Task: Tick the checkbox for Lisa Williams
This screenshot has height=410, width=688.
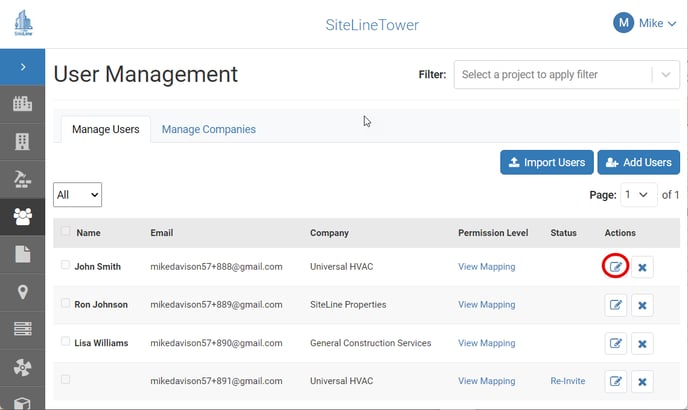Action: (x=65, y=341)
